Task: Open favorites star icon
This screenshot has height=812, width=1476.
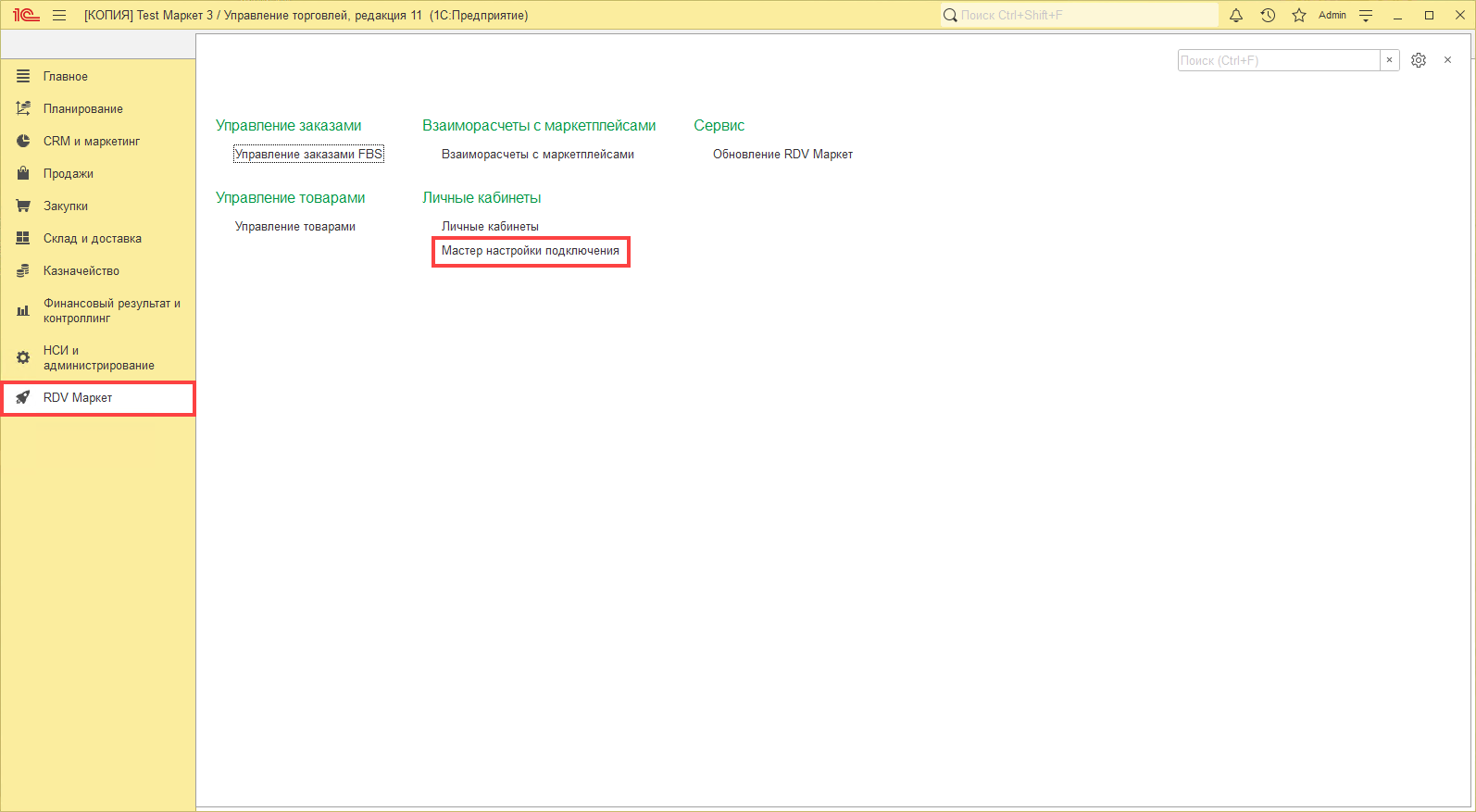Action: pyautogui.click(x=1299, y=15)
